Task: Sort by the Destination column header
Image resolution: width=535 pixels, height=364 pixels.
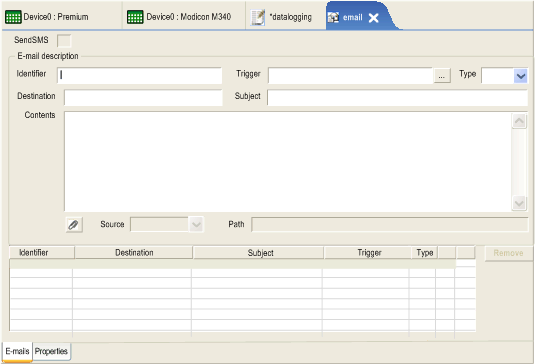Action: (134, 253)
